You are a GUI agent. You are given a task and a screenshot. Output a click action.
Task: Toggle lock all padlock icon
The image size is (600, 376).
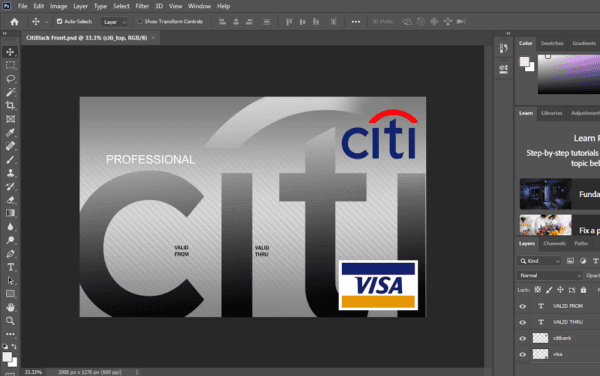(583, 290)
